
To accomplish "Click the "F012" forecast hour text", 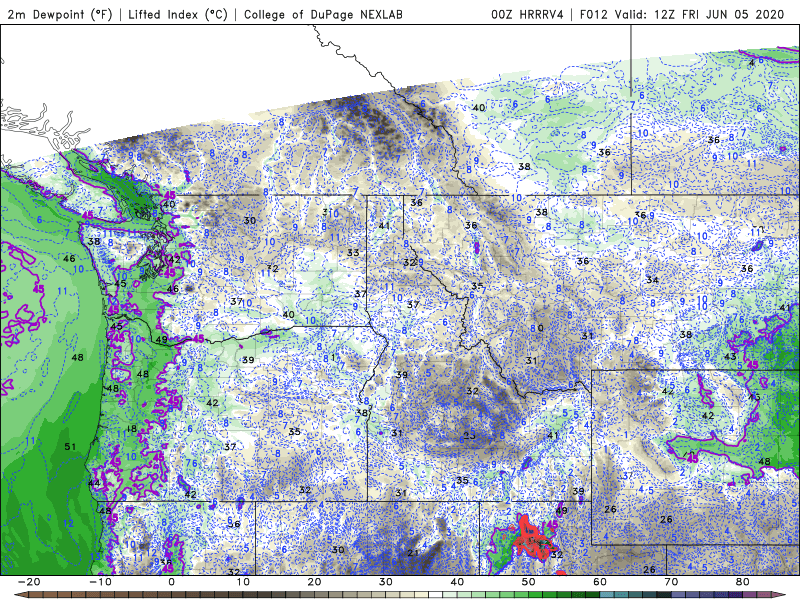I will (593, 14).
